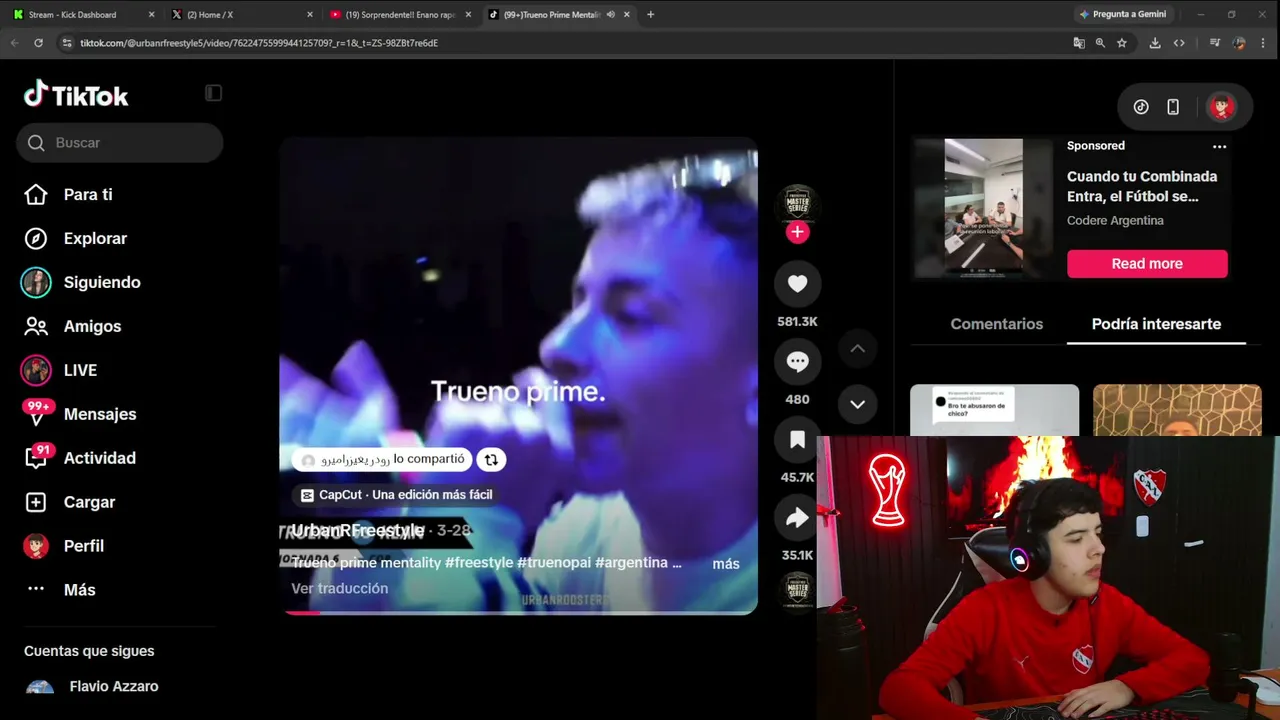Viewport: 1280px width, 720px height.
Task: Collapse the TikTok sidebar panel icon
Action: point(213,93)
